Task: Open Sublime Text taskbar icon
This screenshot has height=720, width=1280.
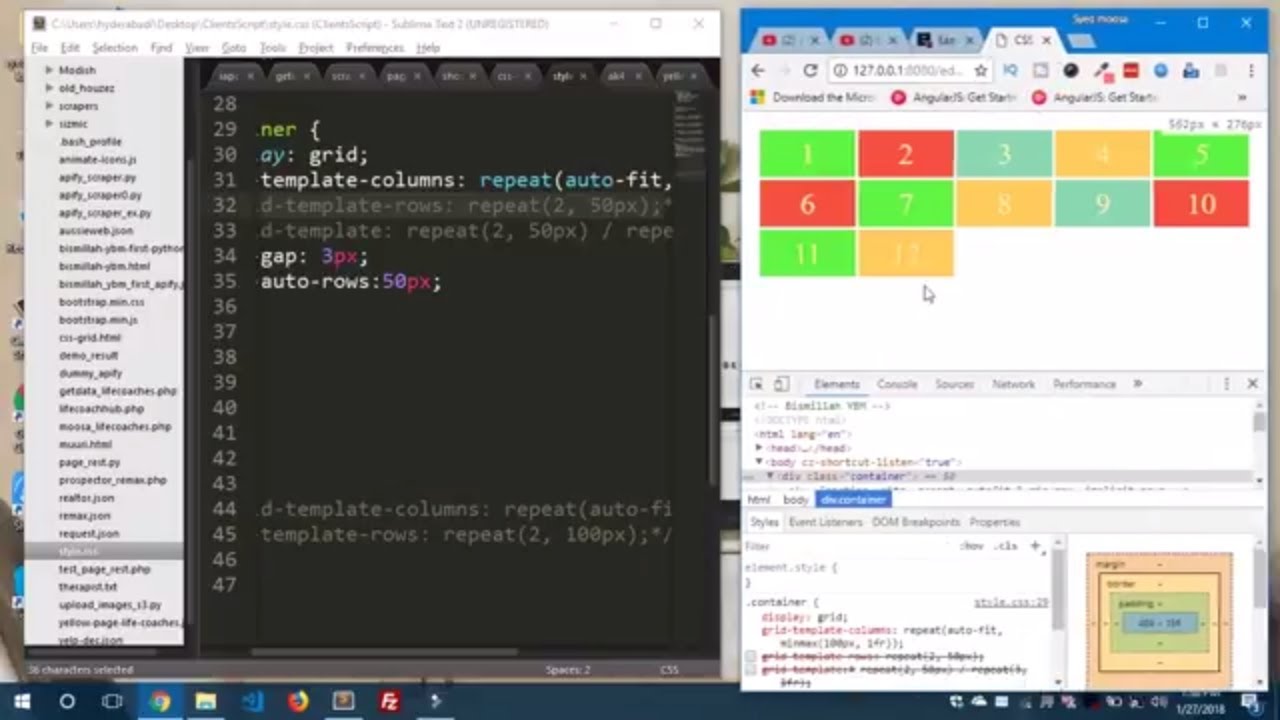Action: point(343,702)
